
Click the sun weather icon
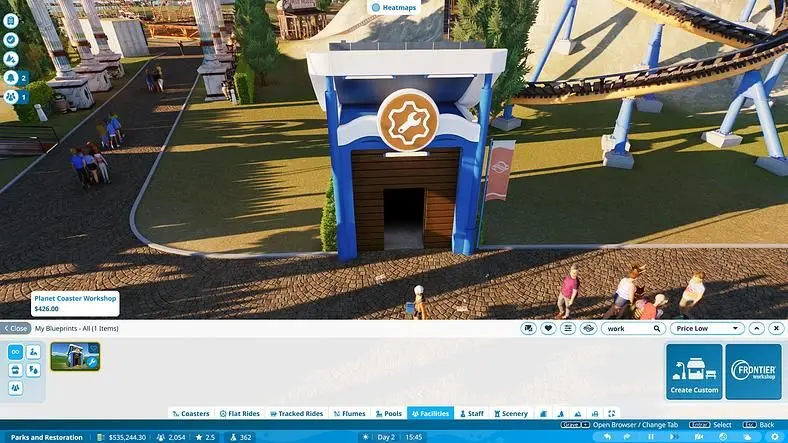point(365,437)
